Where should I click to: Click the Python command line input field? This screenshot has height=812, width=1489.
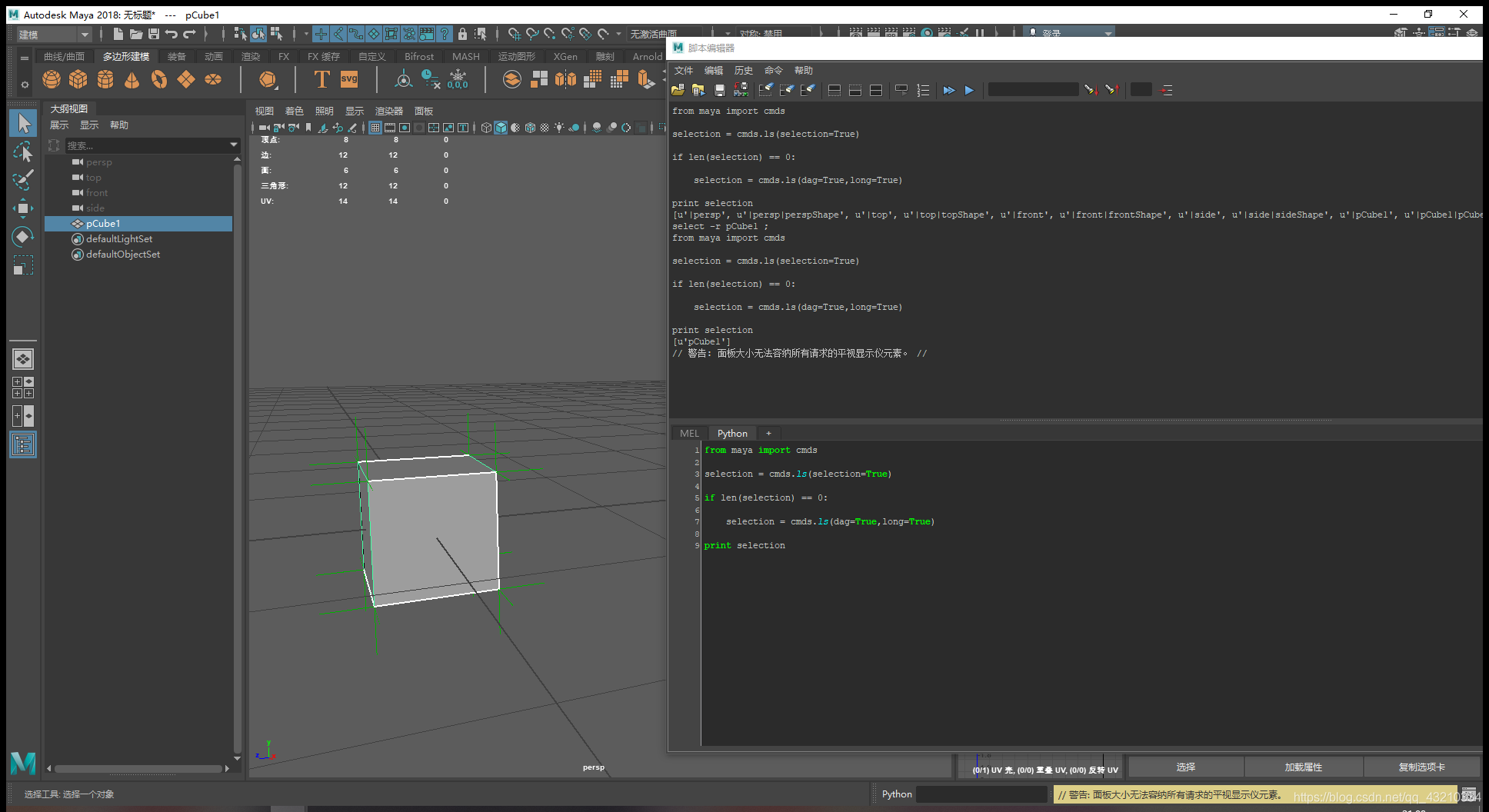pyautogui.click(x=982, y=794)
